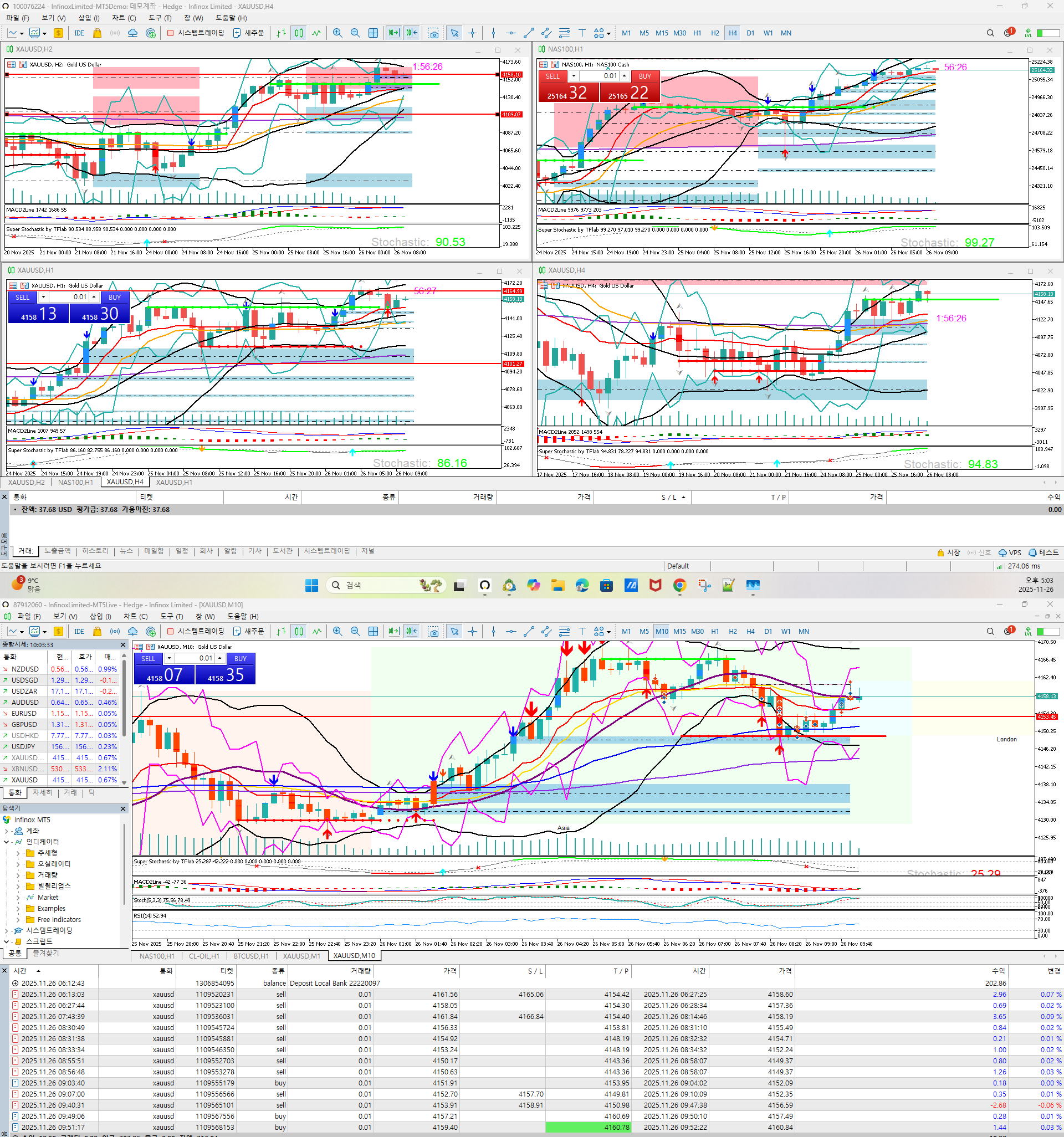Open Google Chrome from the Windows taskbar
1064x1137 pixels.
679,585
